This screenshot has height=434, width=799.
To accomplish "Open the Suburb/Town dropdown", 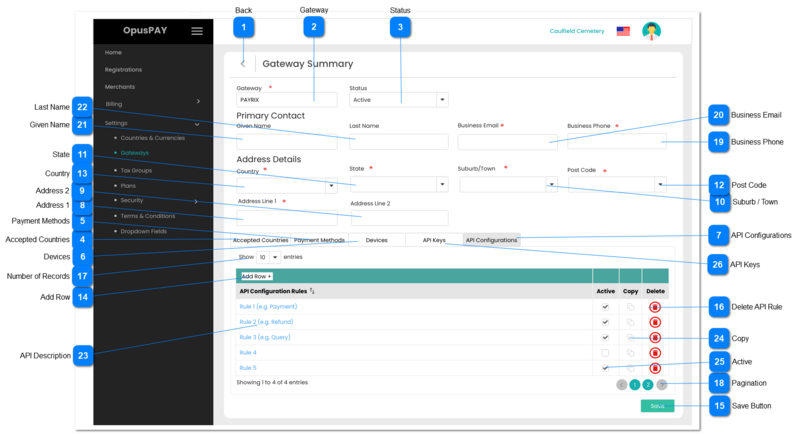I will (508, 184).
